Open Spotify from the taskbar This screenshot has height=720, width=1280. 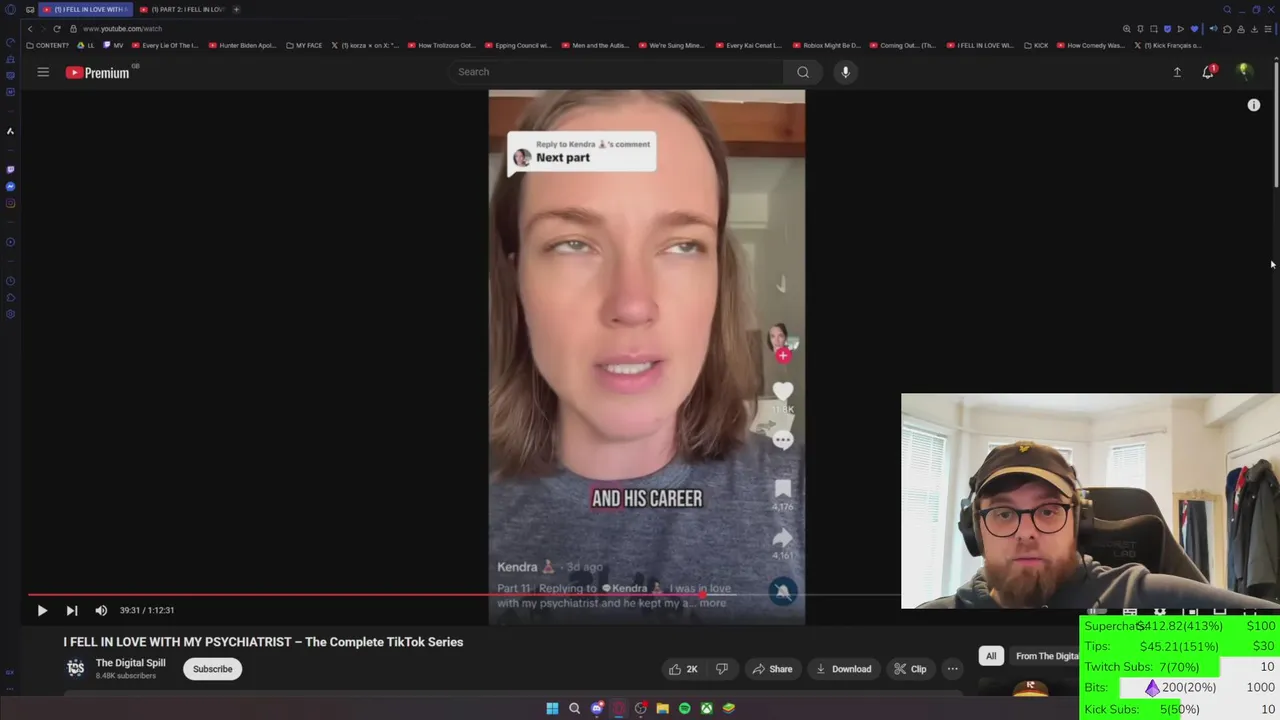click(684, 708)
